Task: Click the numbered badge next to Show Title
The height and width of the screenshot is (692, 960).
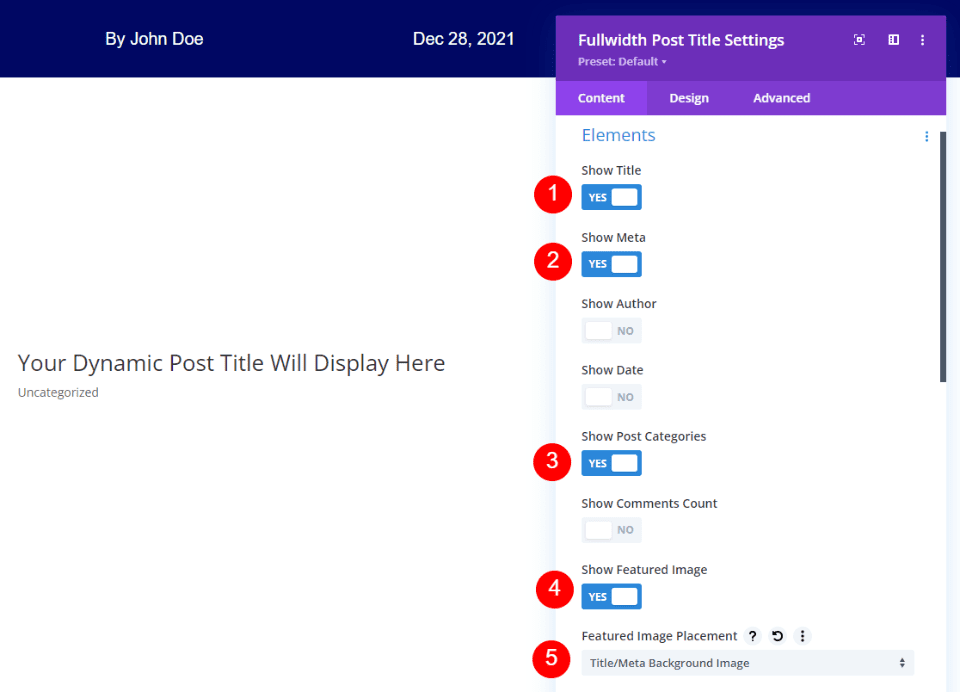Action: tap(553, 195)
